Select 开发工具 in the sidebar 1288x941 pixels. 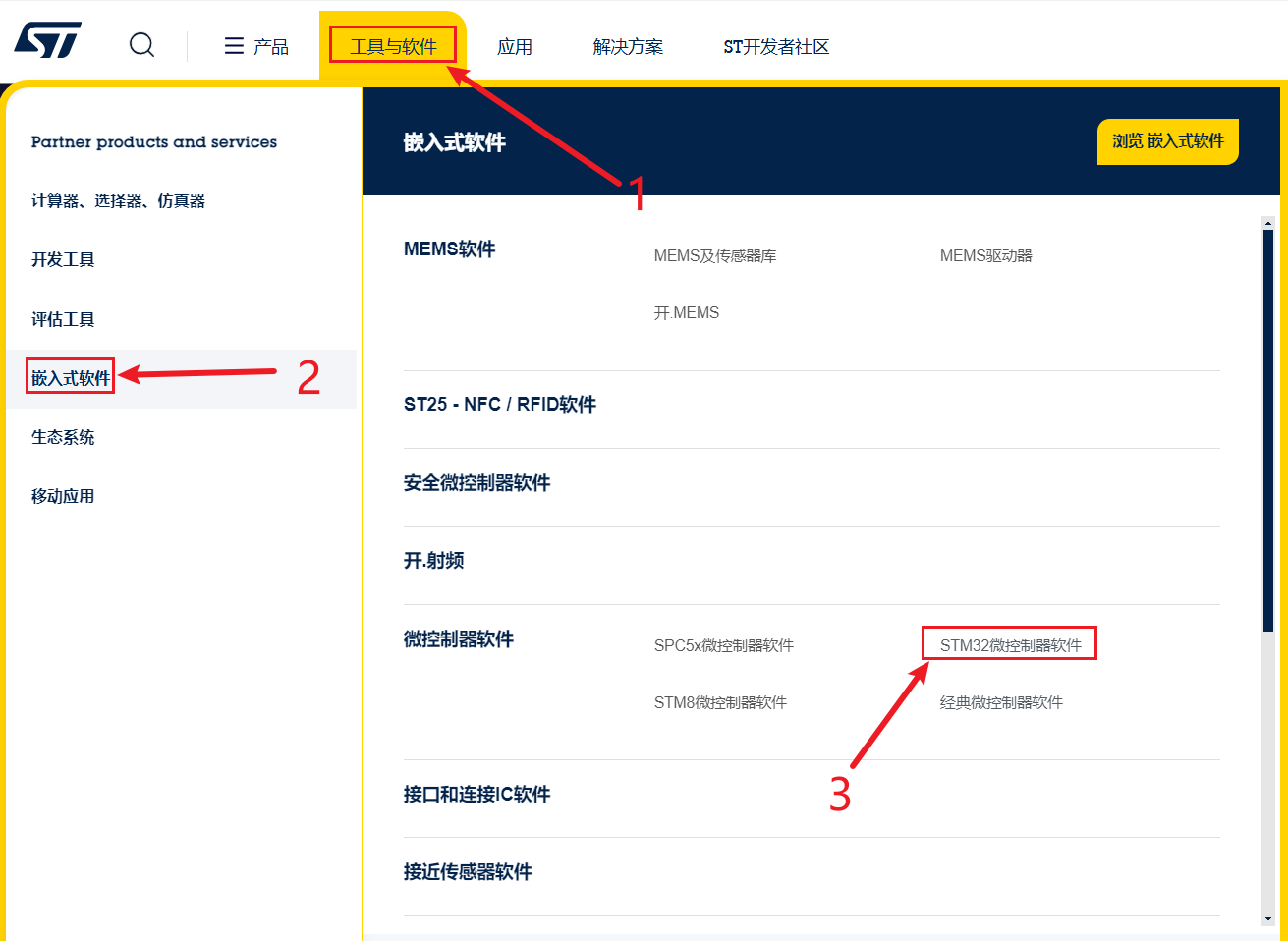[63, 259]
